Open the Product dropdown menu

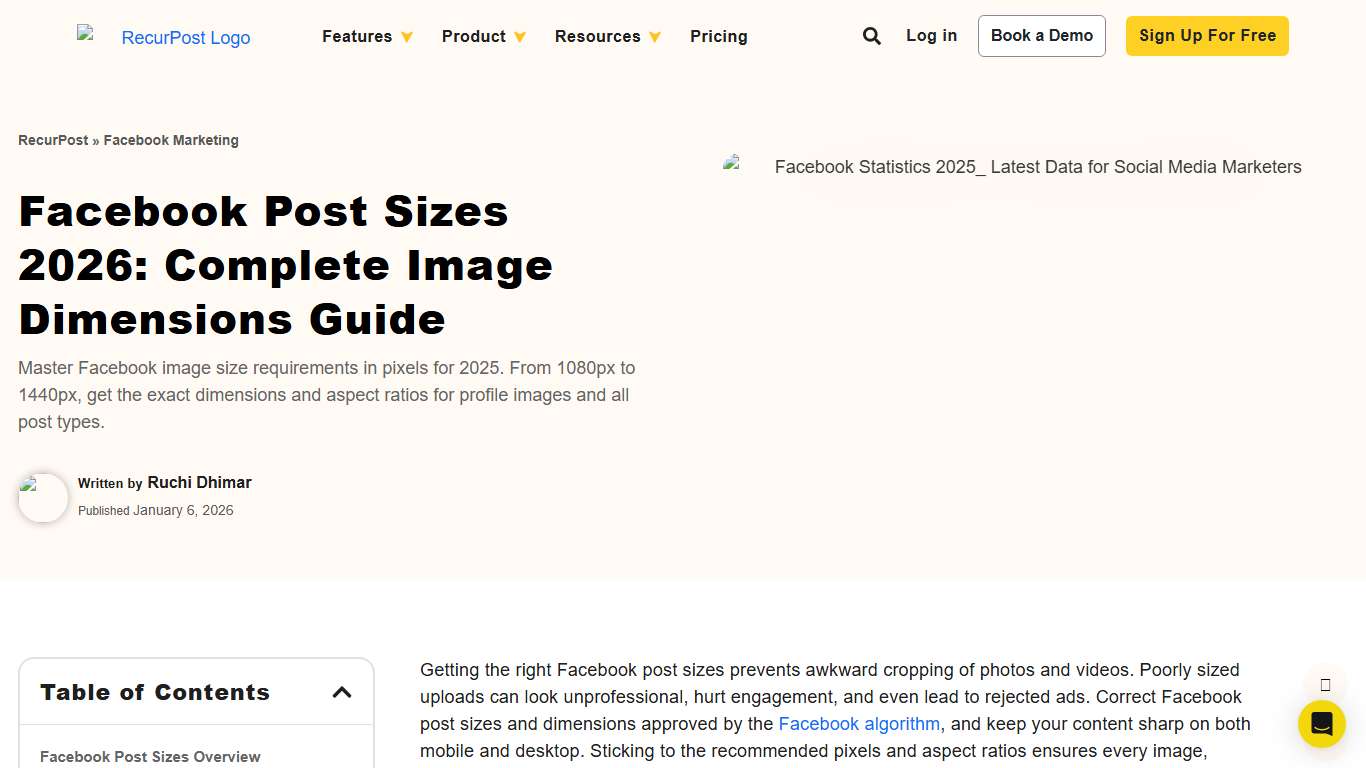(x=482, y=36)
